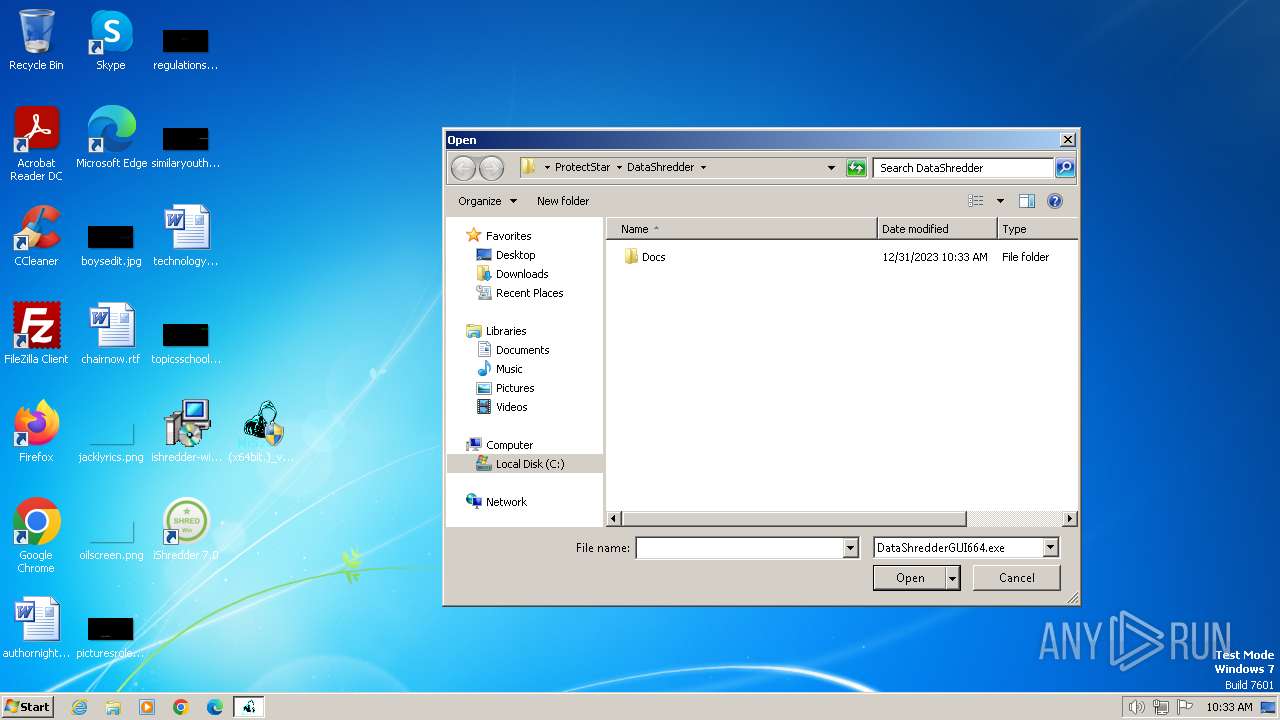This screenshot has width=1280, height=720.
Task: Close the Open dialog
Action: (x=1067, y=140)
